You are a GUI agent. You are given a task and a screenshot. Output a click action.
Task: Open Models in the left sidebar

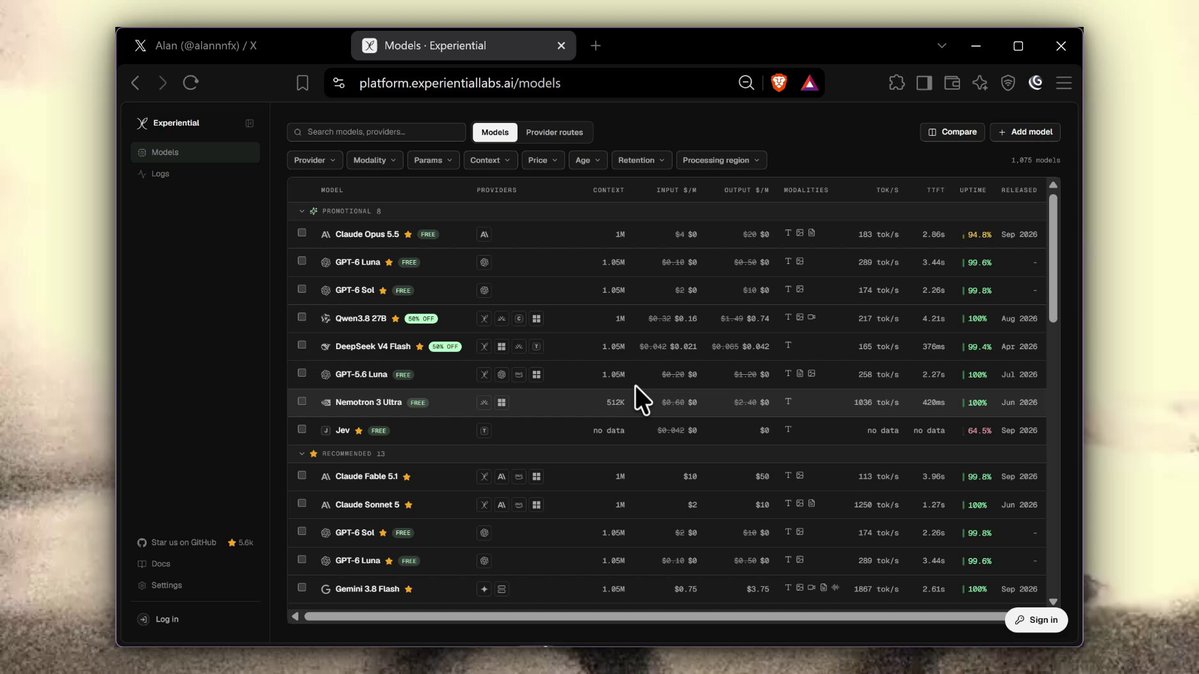click(195, 152)
